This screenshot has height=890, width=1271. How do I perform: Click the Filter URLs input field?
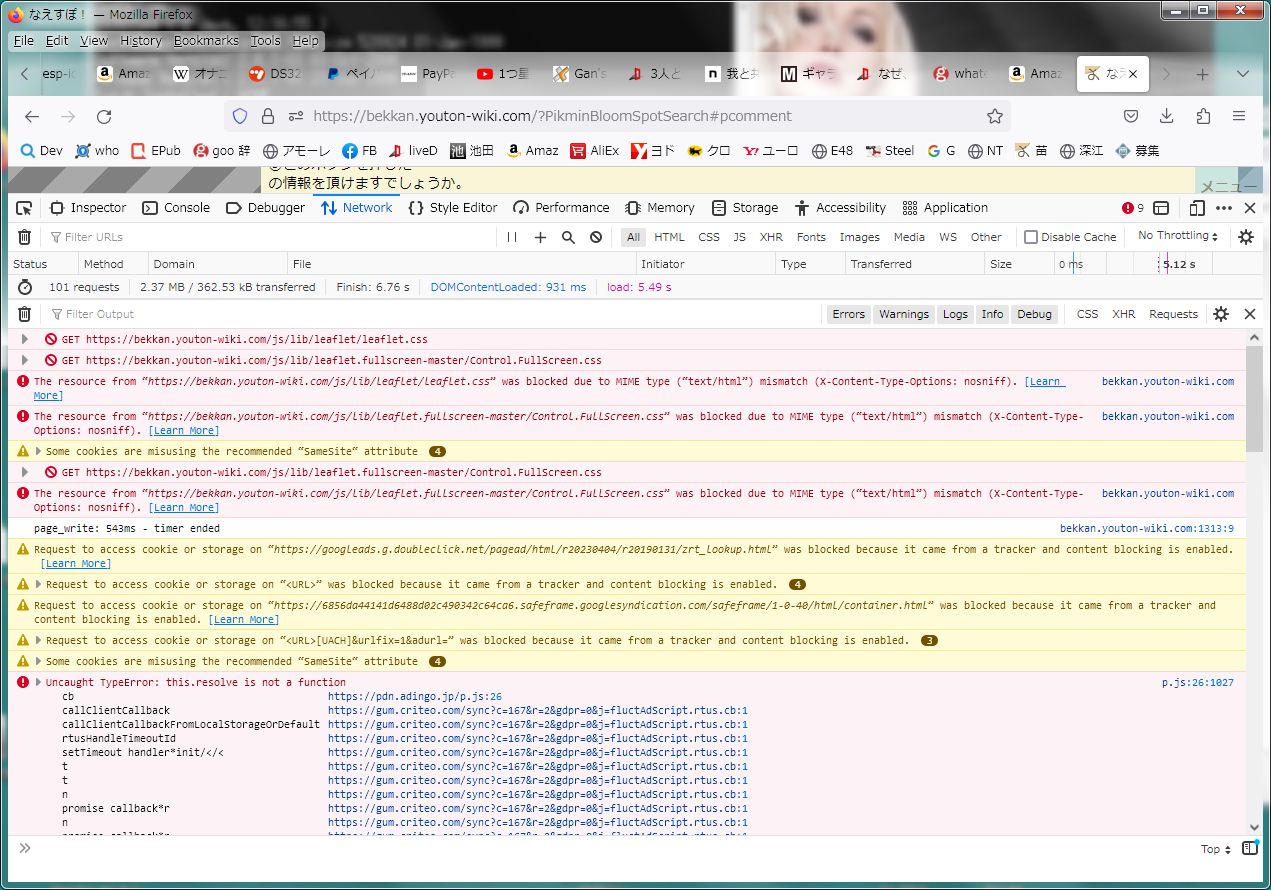(x=270, y=237)
